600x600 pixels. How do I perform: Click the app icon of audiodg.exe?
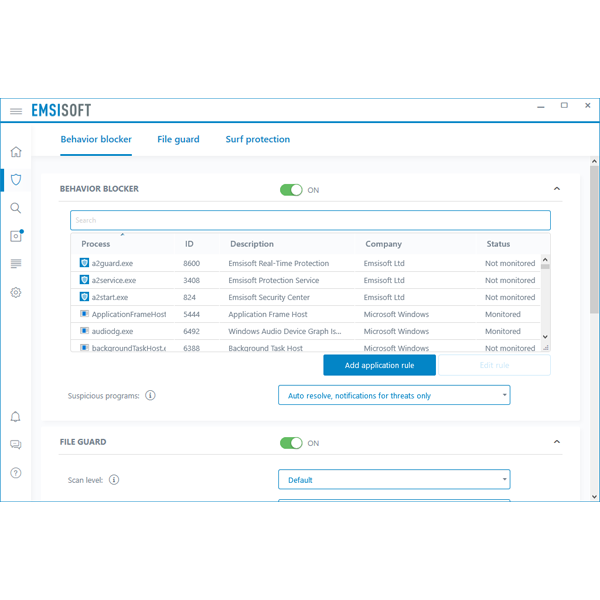84,331
